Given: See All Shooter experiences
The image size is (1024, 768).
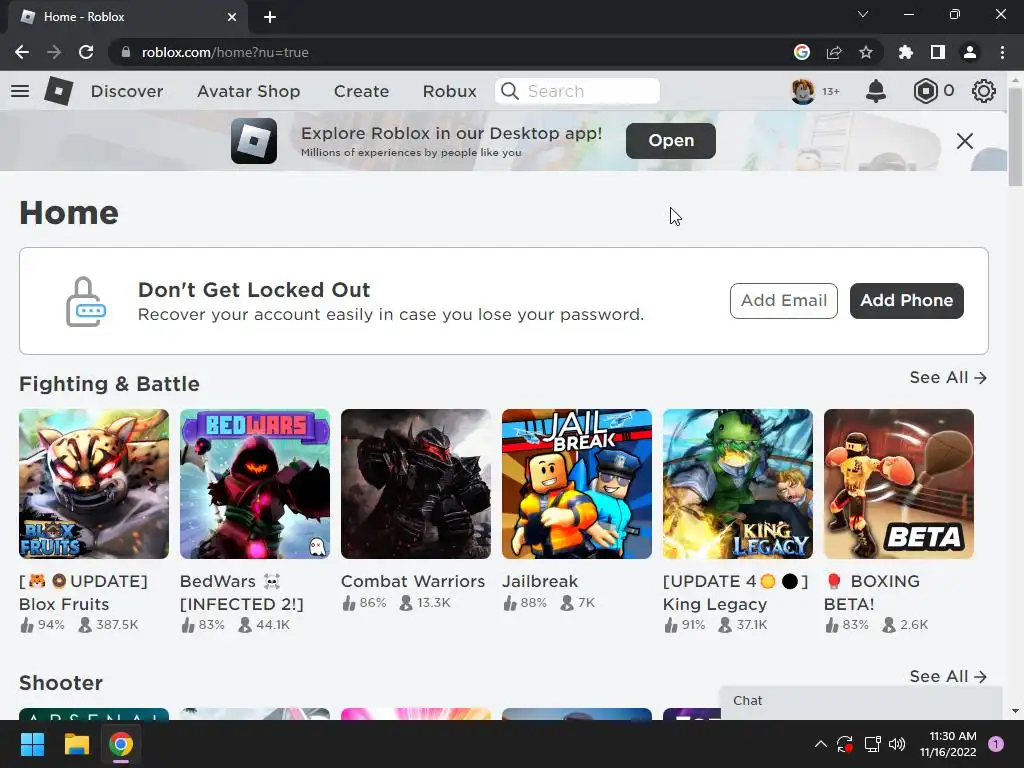Looking at the screenshot, I should click(x=948, y=677).
